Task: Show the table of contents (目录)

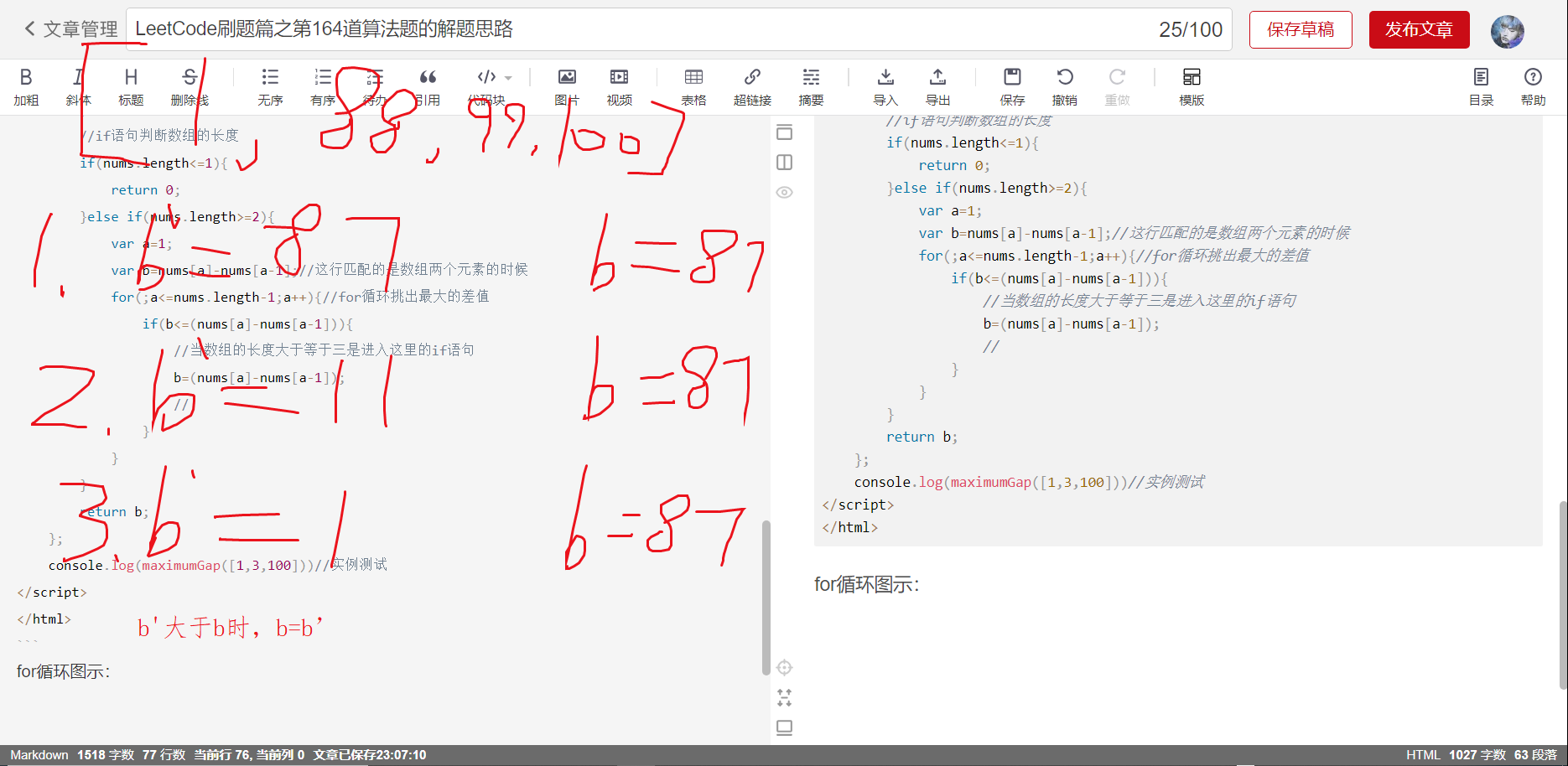Action: (1481, 87)
